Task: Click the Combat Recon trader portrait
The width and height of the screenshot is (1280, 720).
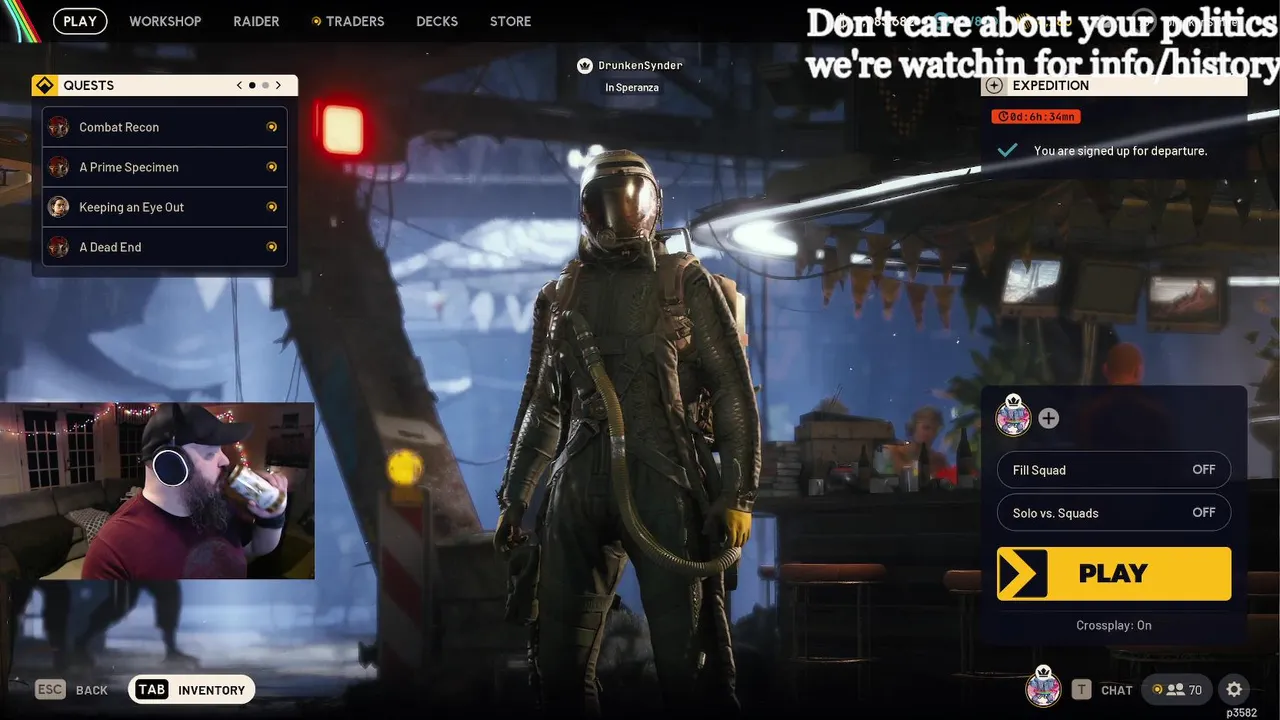Action: click(x=59, y=127)
